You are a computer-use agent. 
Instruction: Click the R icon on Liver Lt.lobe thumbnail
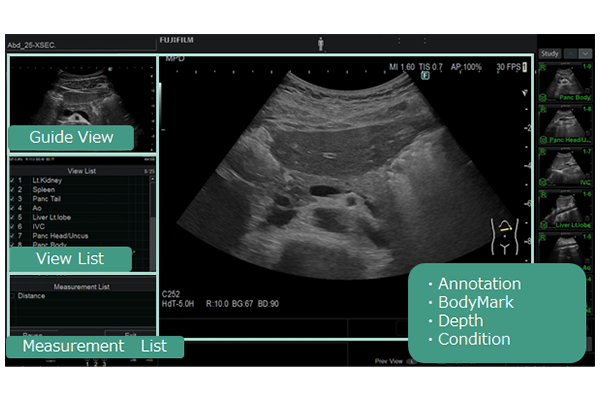click(x=543, y=195)
